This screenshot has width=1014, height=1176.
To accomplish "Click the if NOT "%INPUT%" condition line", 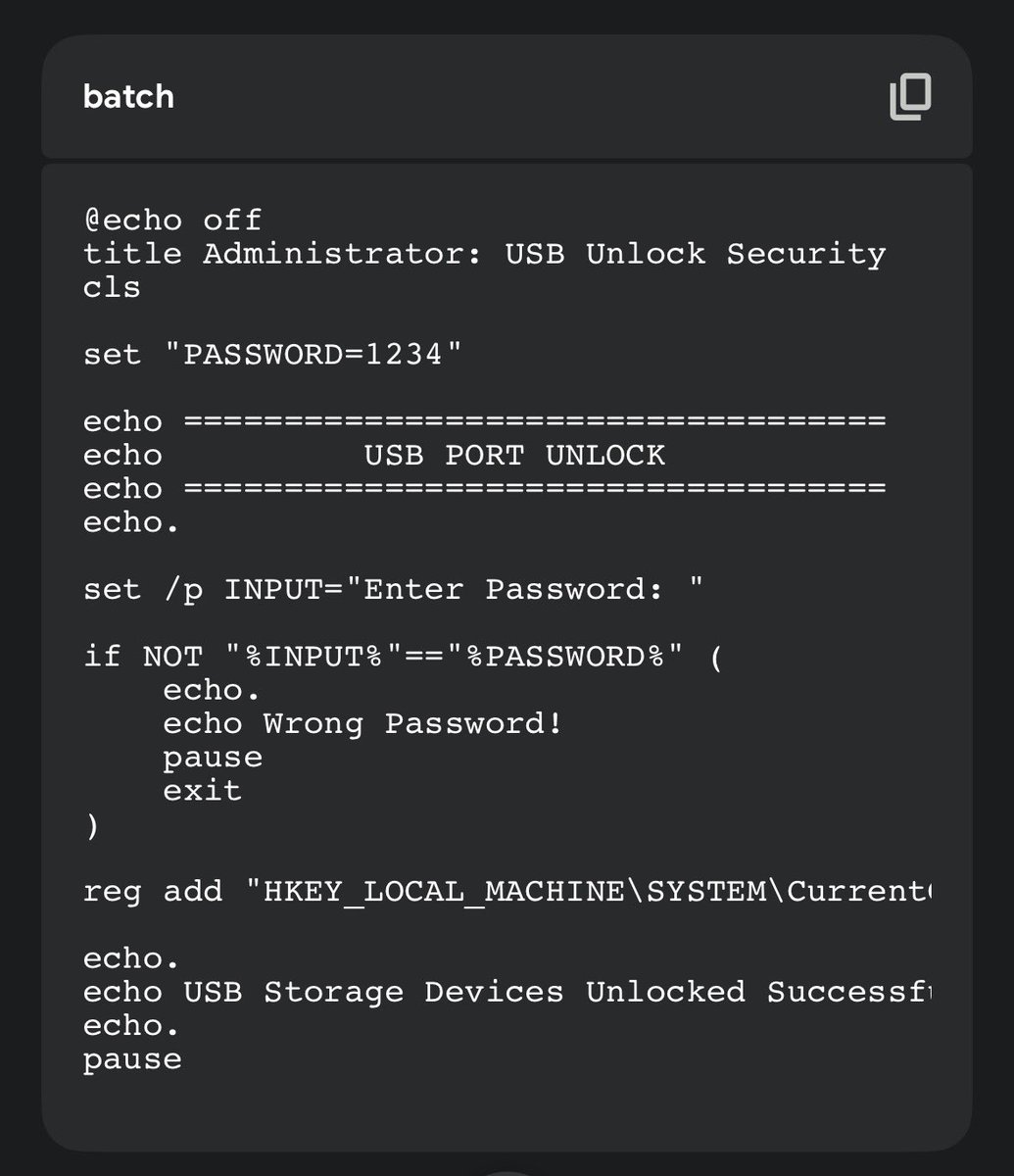I will pos(403,656).
